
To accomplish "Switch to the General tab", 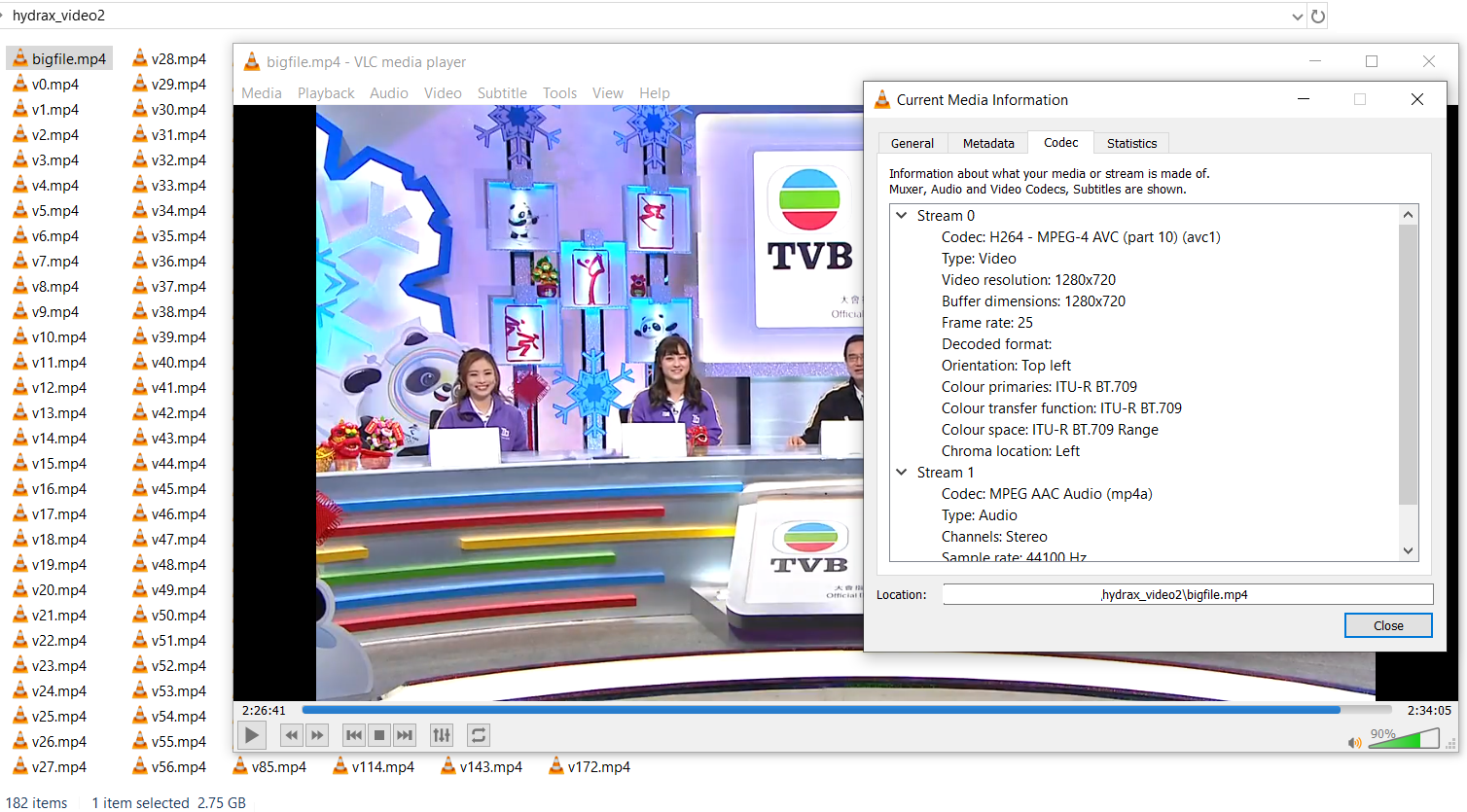I will tap(912, 143).
